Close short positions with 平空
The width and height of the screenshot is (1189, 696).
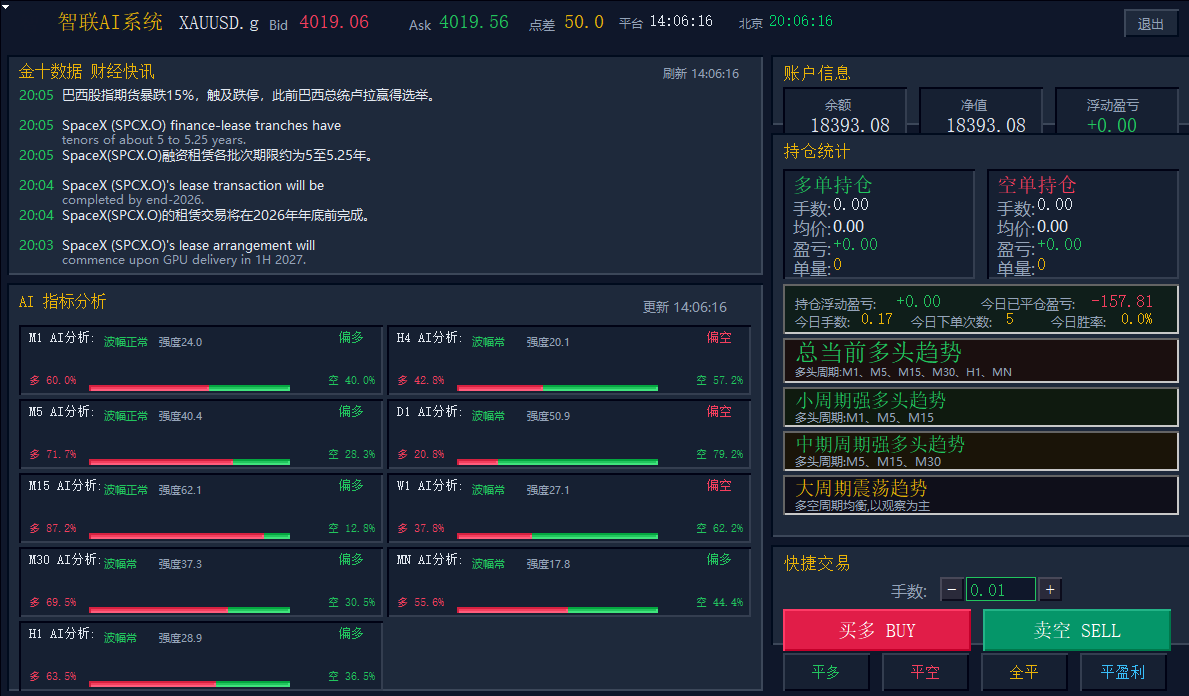tap(925, 672)
